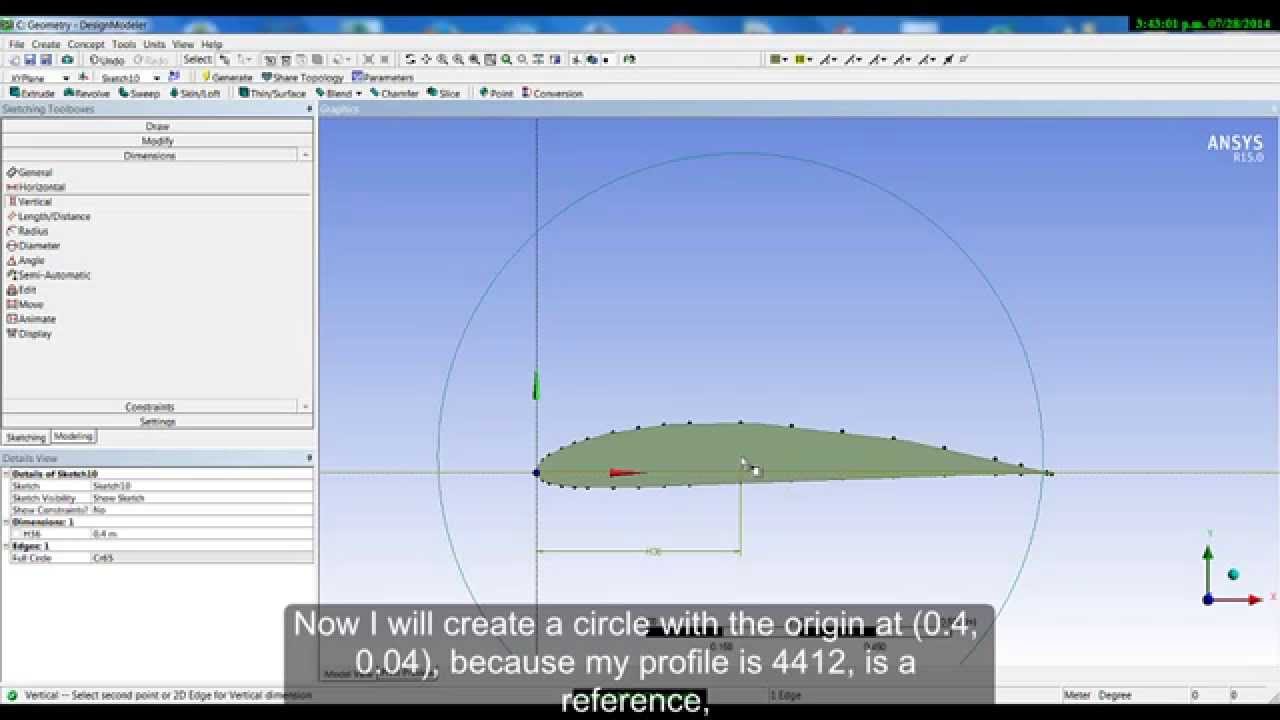
Task: Click the Undo button
Action: (x=107, y=60)
